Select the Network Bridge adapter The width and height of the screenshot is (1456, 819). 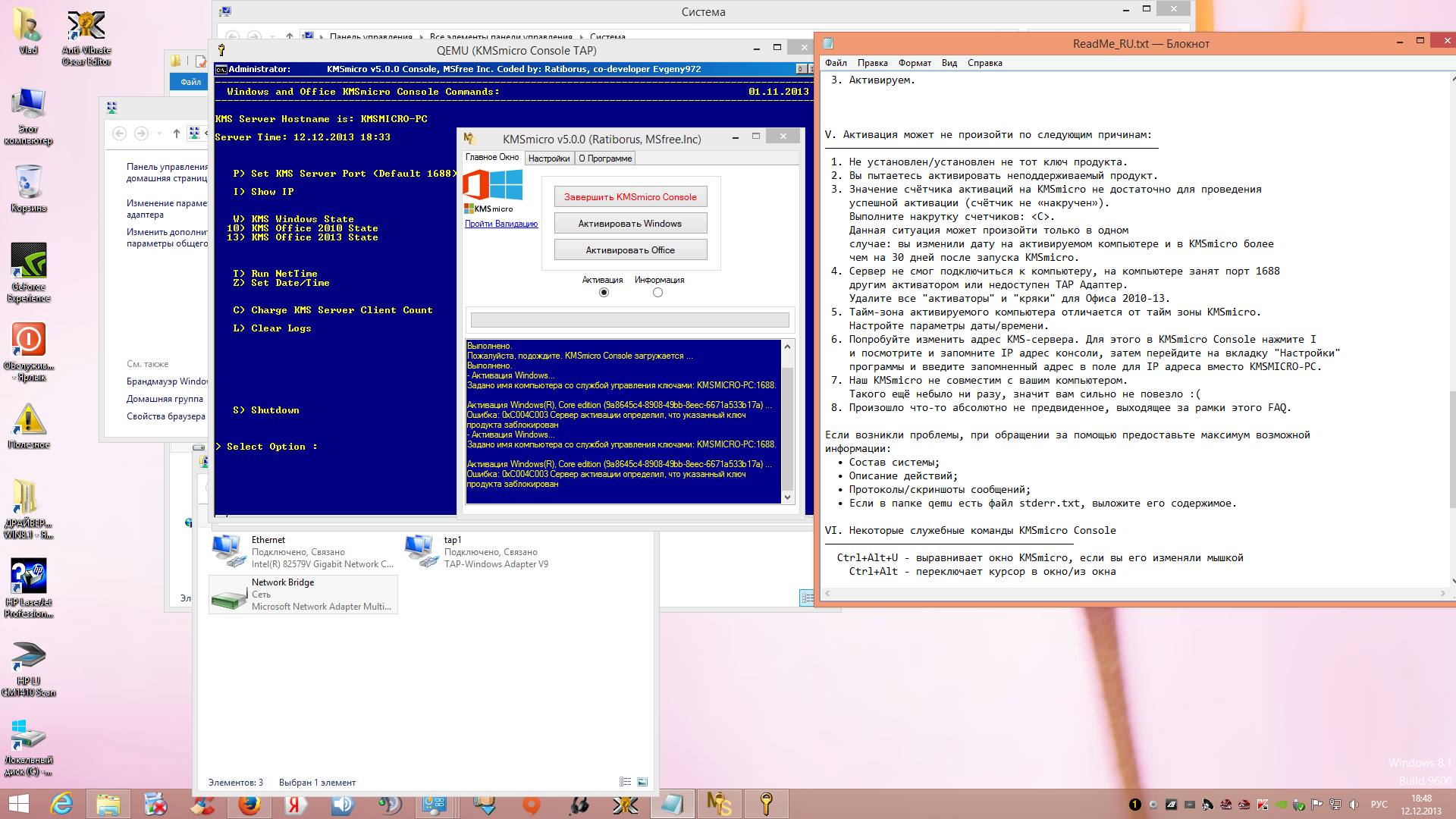[303, 594]
